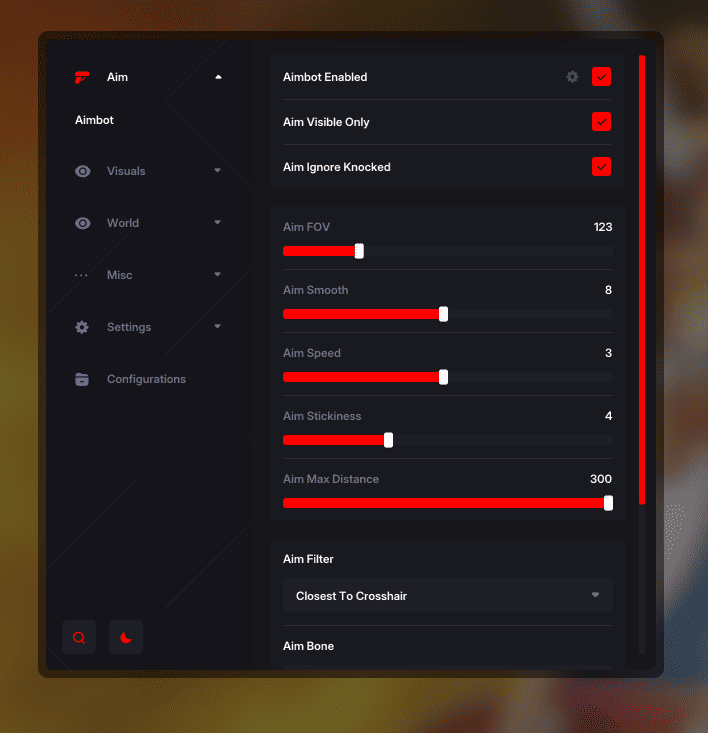This screenshot has width=708, height=733.
Task: Click the folder icon beside Configurations
Action: click(x=82, y=379)
